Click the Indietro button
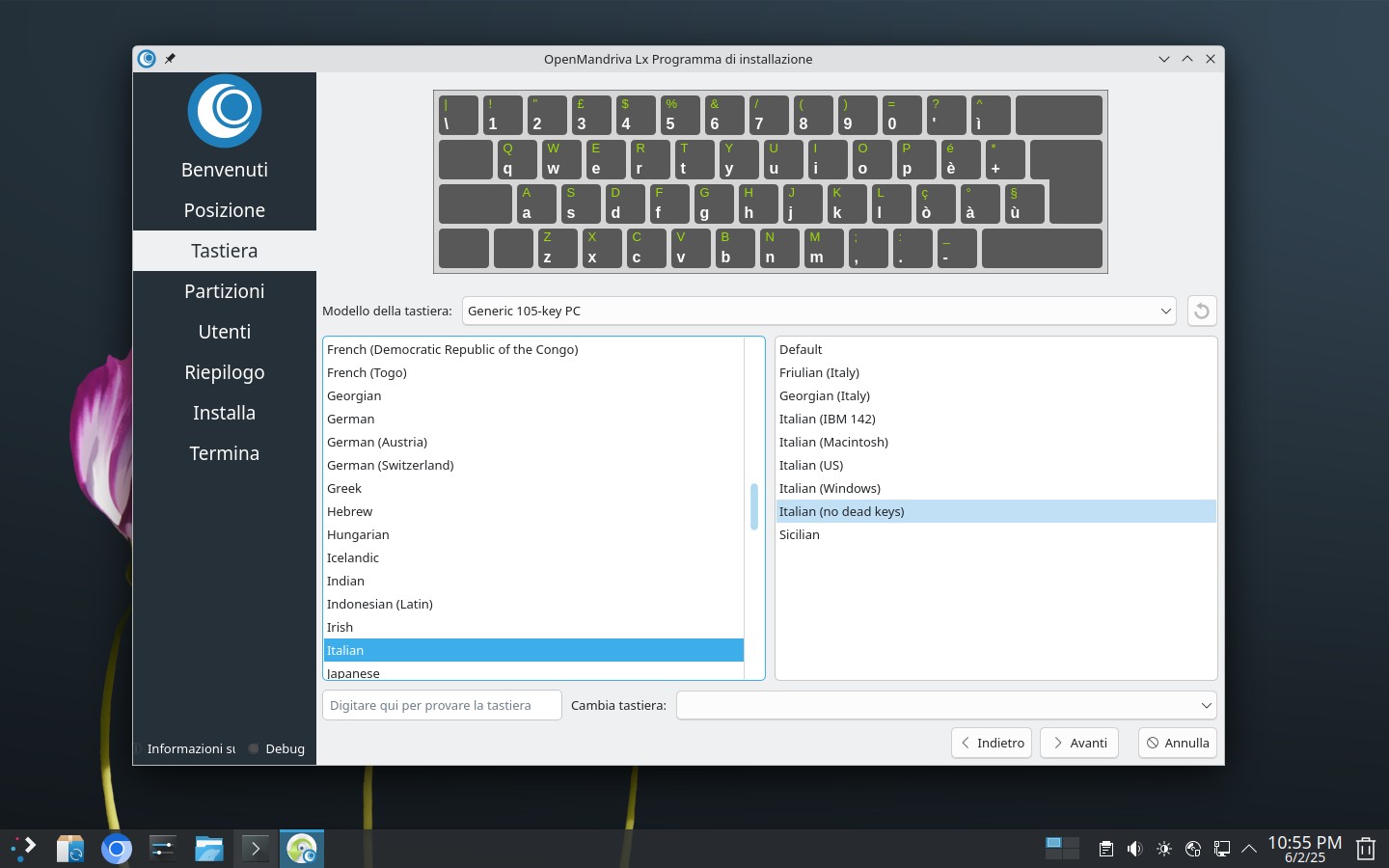Image resolution: width=1389 pixels, height=868 pixels. [x=992, y=743]
